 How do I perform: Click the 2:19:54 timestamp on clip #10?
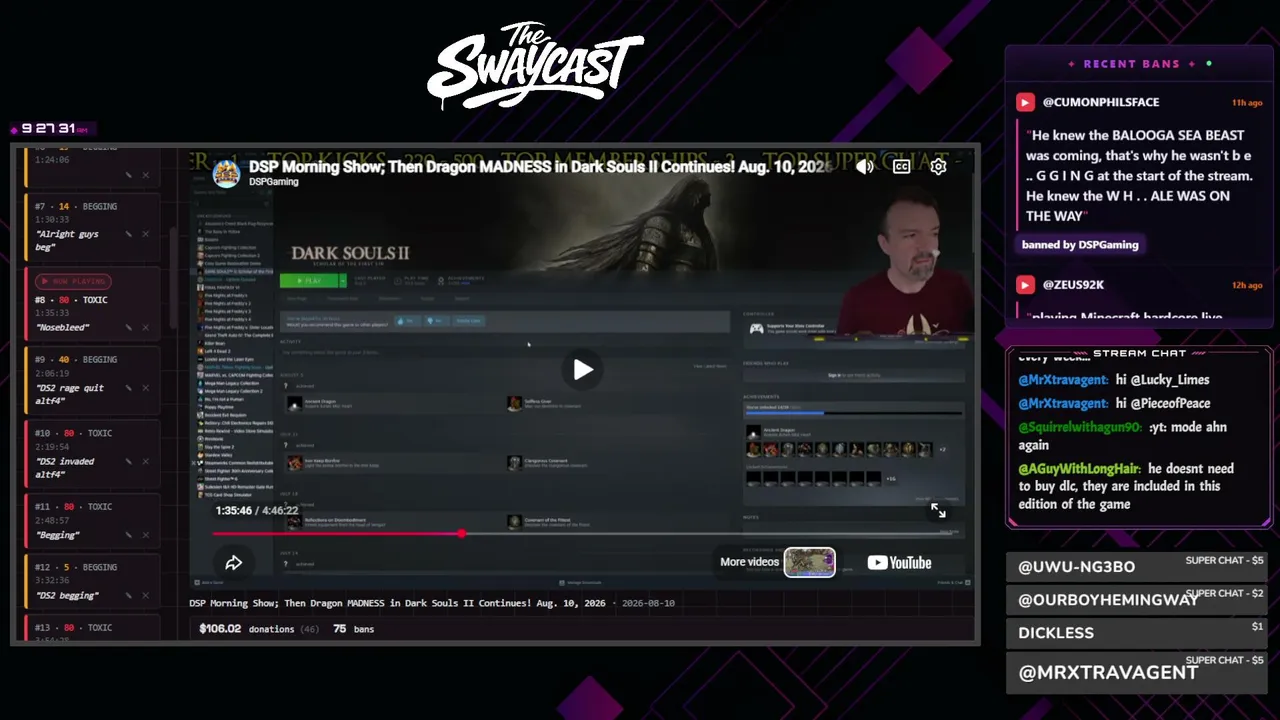coord(52,447)
